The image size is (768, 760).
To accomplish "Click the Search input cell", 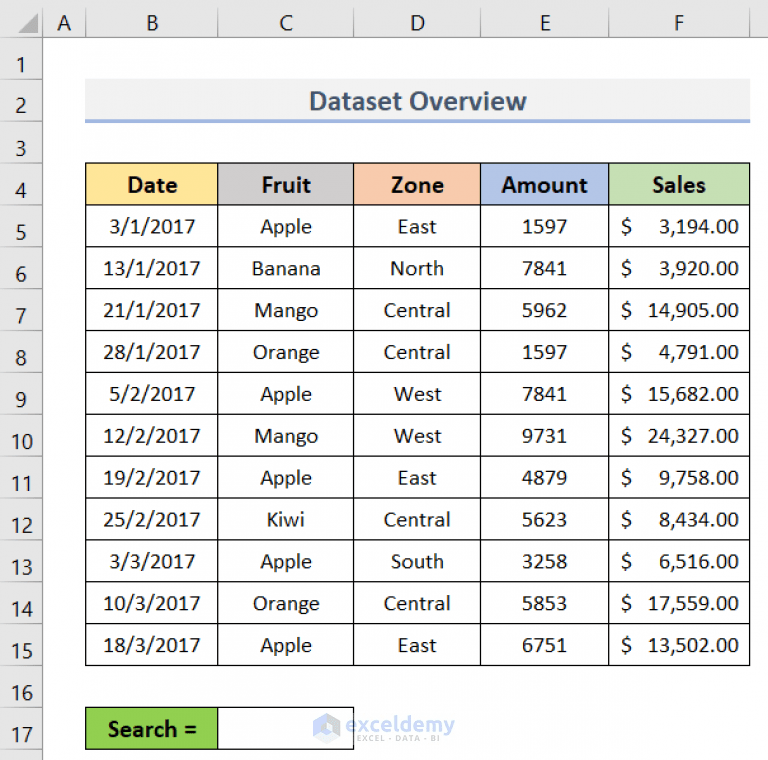I will (286, 728).
